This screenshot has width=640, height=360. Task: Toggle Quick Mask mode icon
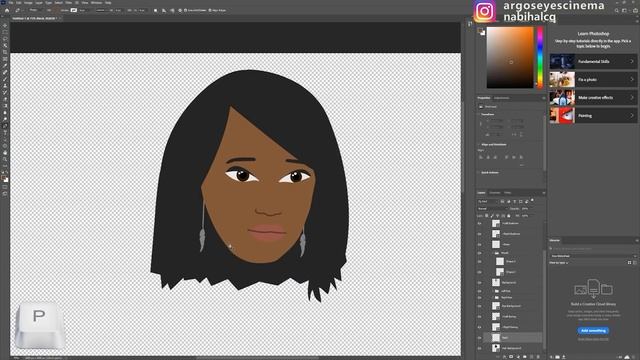(5, 187)
